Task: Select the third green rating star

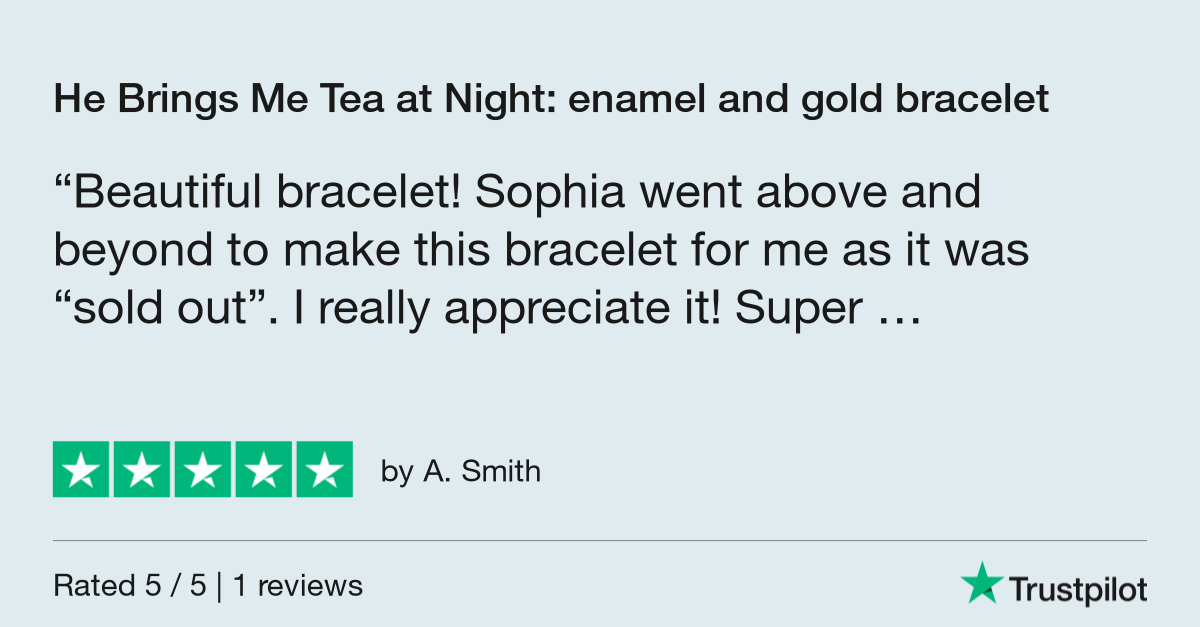Action: [203, 469]
